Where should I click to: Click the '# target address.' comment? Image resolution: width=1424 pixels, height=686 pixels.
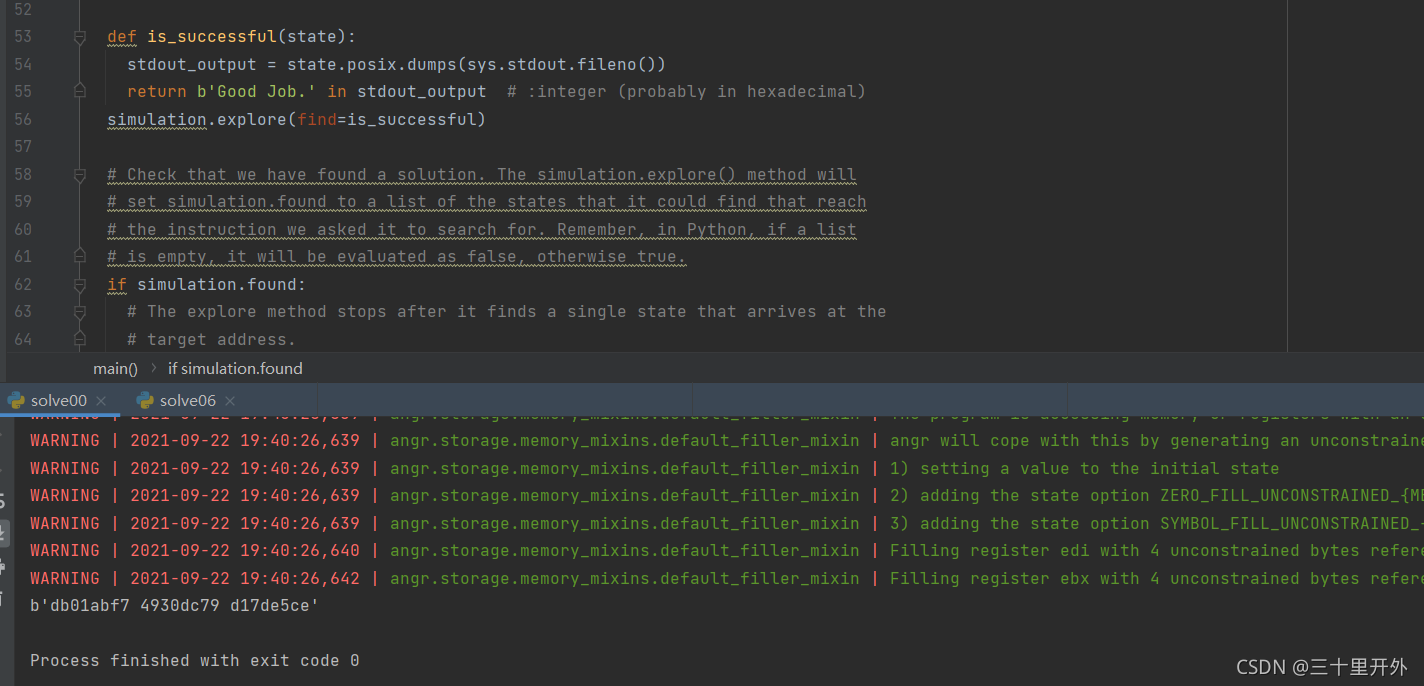[212, 340]
